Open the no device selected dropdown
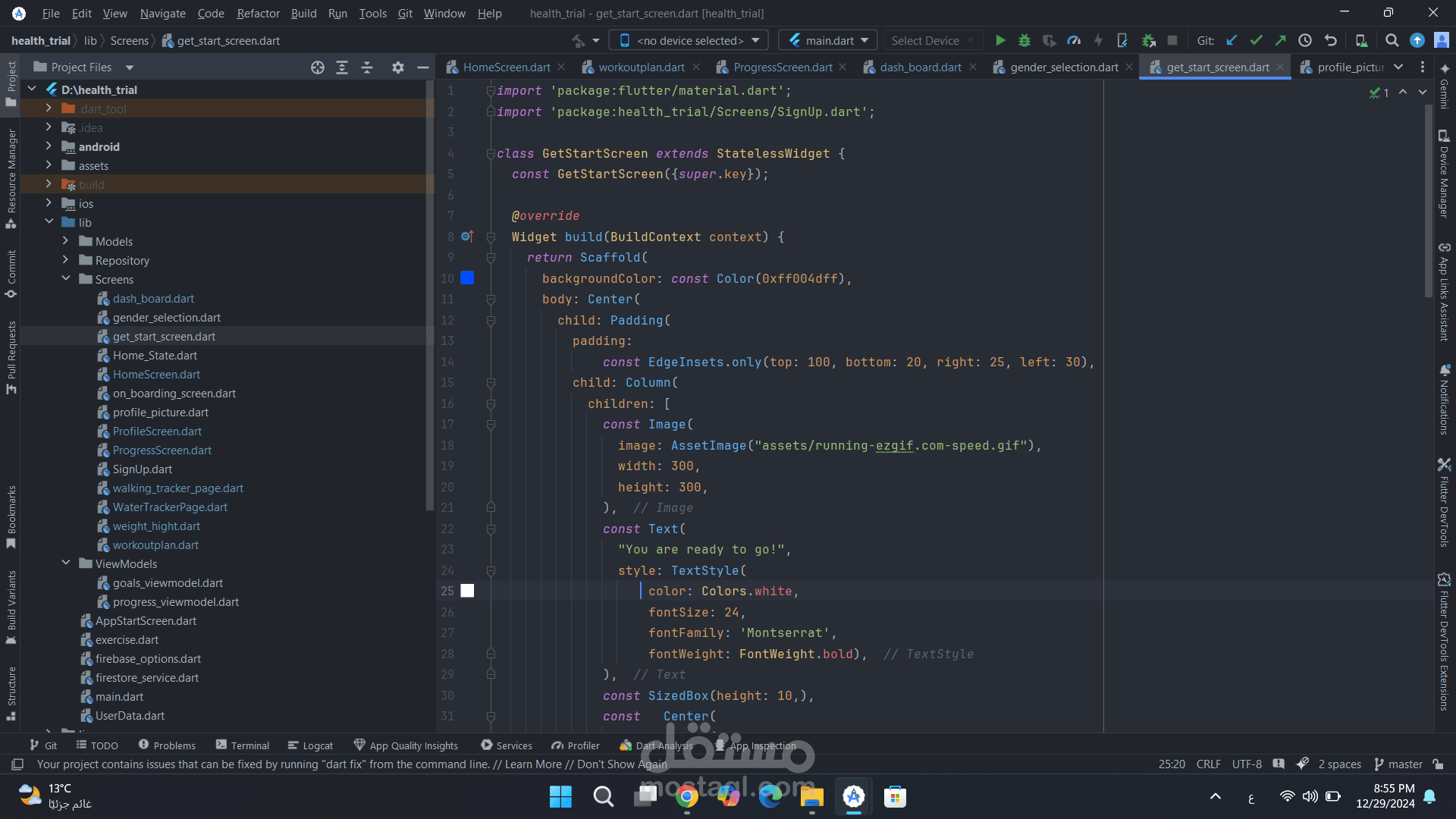 coord(690,41)
